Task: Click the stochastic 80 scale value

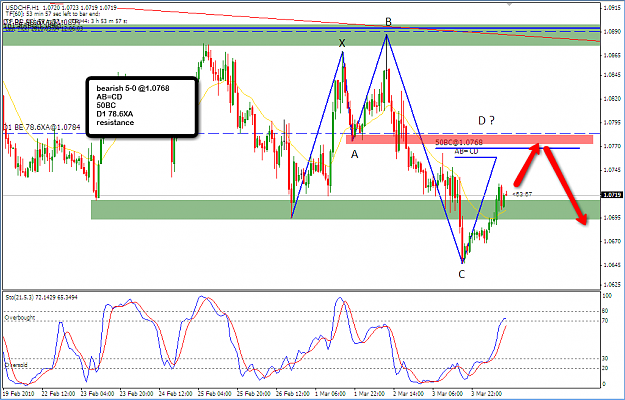Action: pyautogui.click(x=607, y=311)
